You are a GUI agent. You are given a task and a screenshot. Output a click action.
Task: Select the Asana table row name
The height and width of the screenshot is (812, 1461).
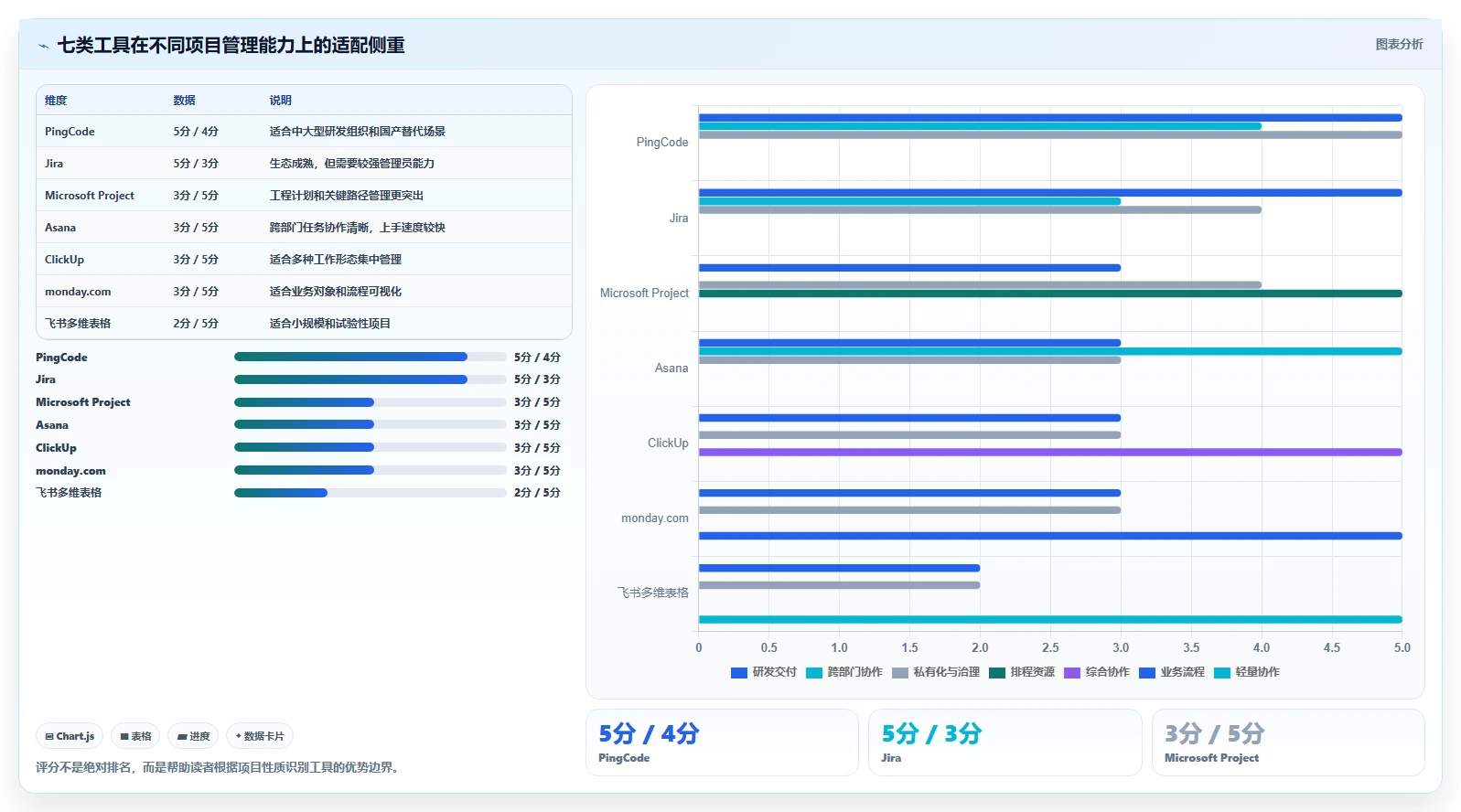pos(60,228)
